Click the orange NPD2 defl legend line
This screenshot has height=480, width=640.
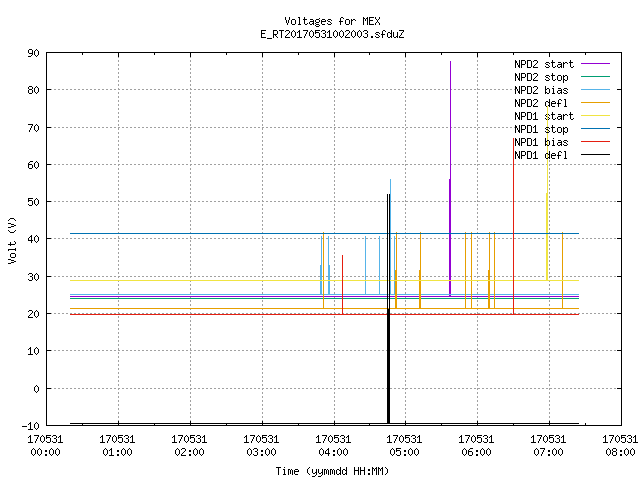pos(596,103)
